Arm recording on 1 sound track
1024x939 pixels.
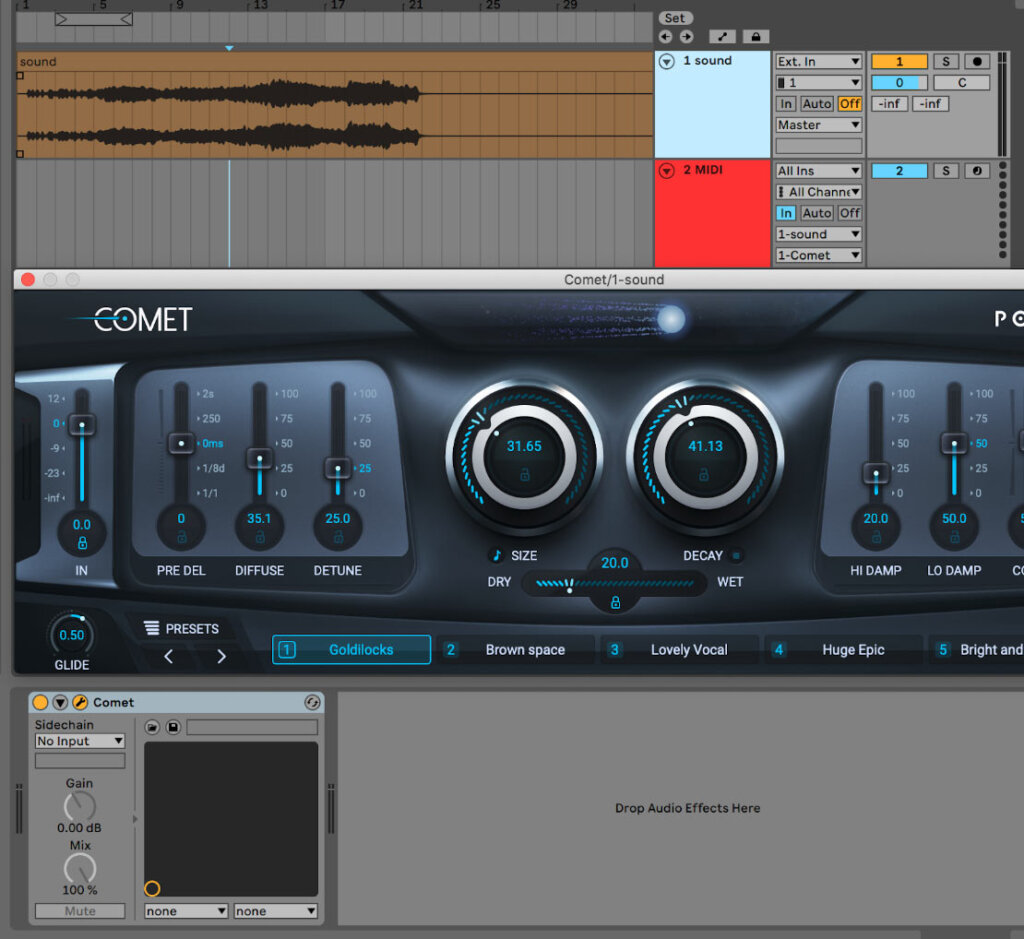tap(976, 62)
